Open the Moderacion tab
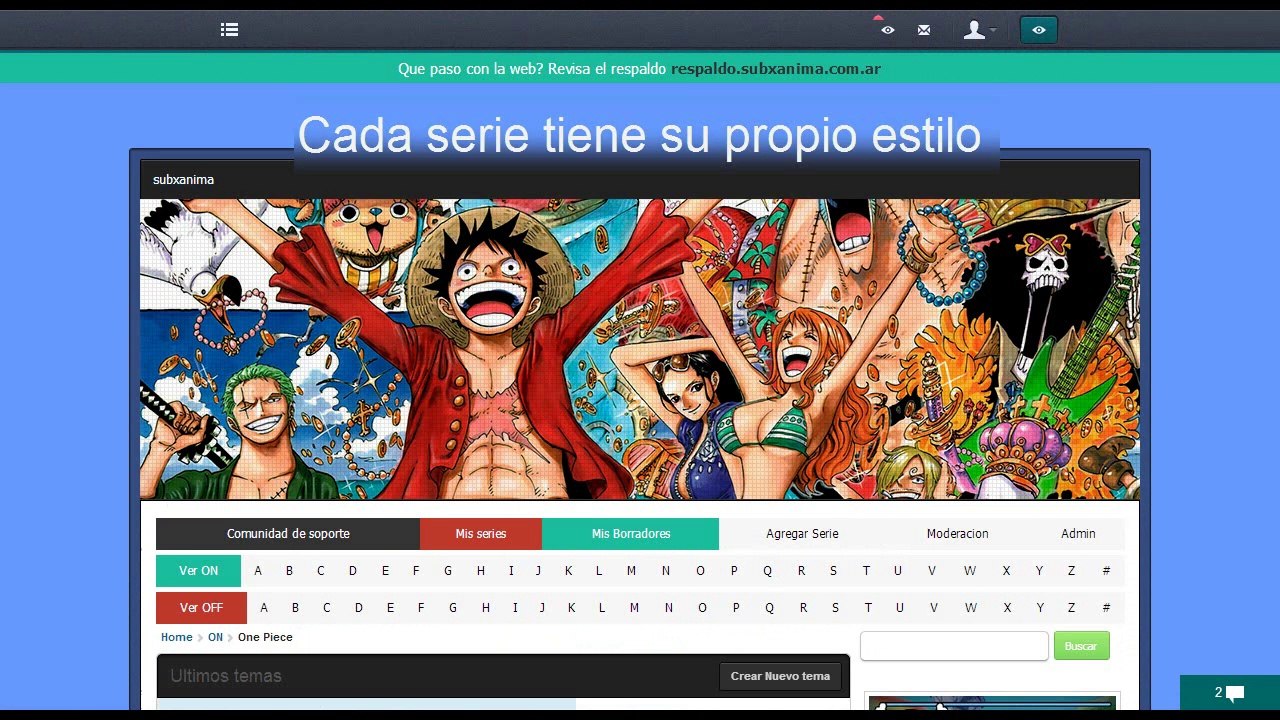 tap(957, 534)
